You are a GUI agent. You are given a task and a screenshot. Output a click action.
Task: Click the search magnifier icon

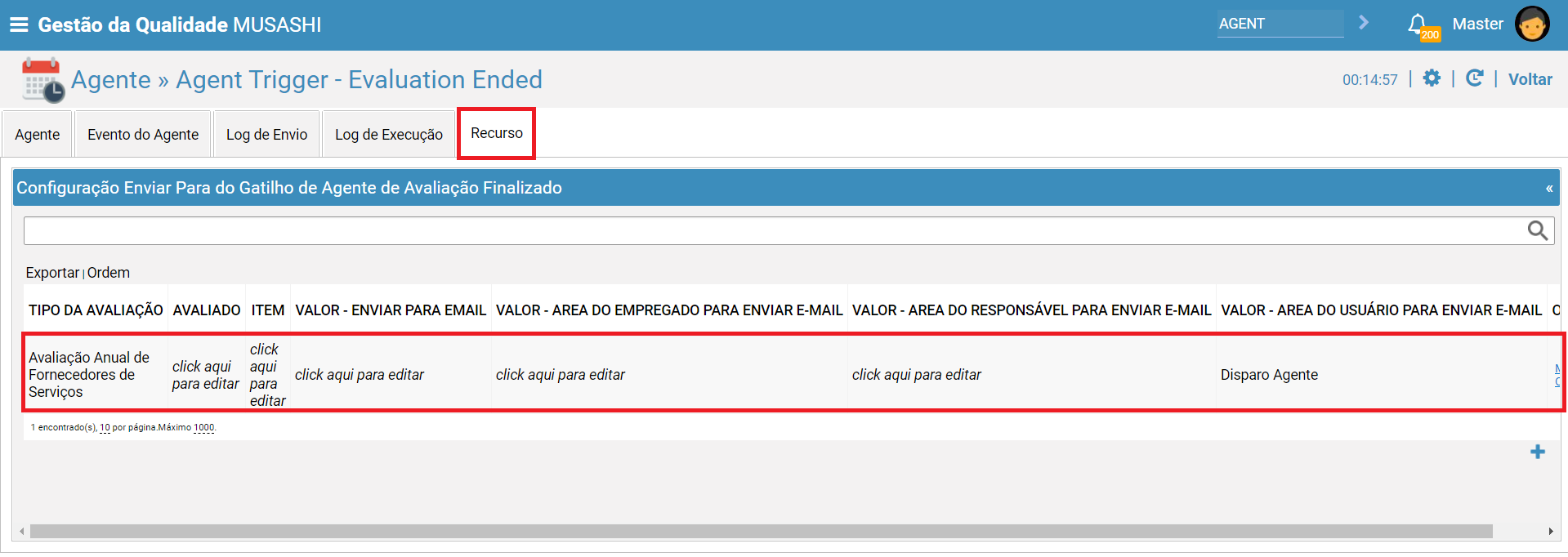tap(1538, 231)
